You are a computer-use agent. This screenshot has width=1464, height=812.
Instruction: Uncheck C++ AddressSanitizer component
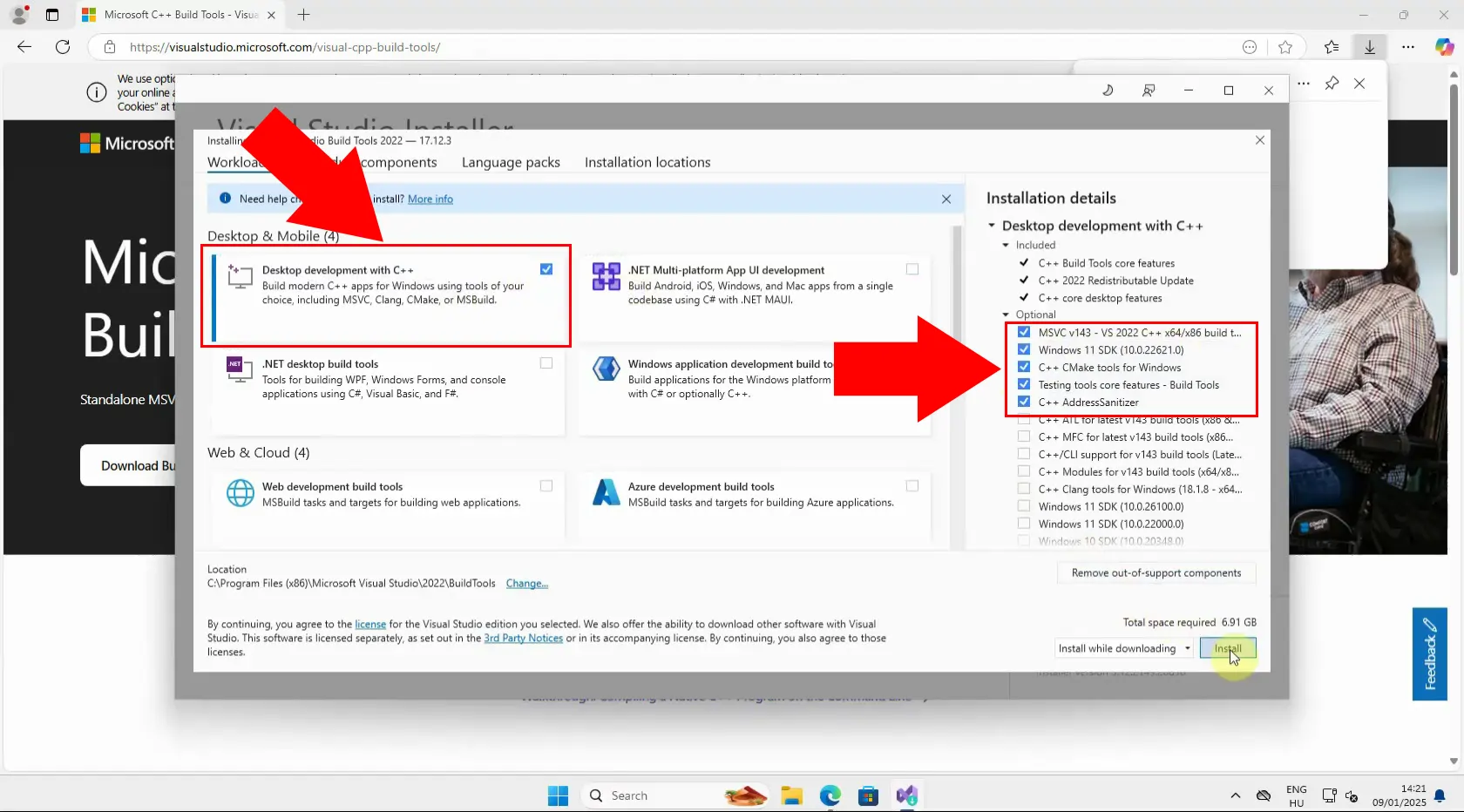click(x=1024, y=402)
